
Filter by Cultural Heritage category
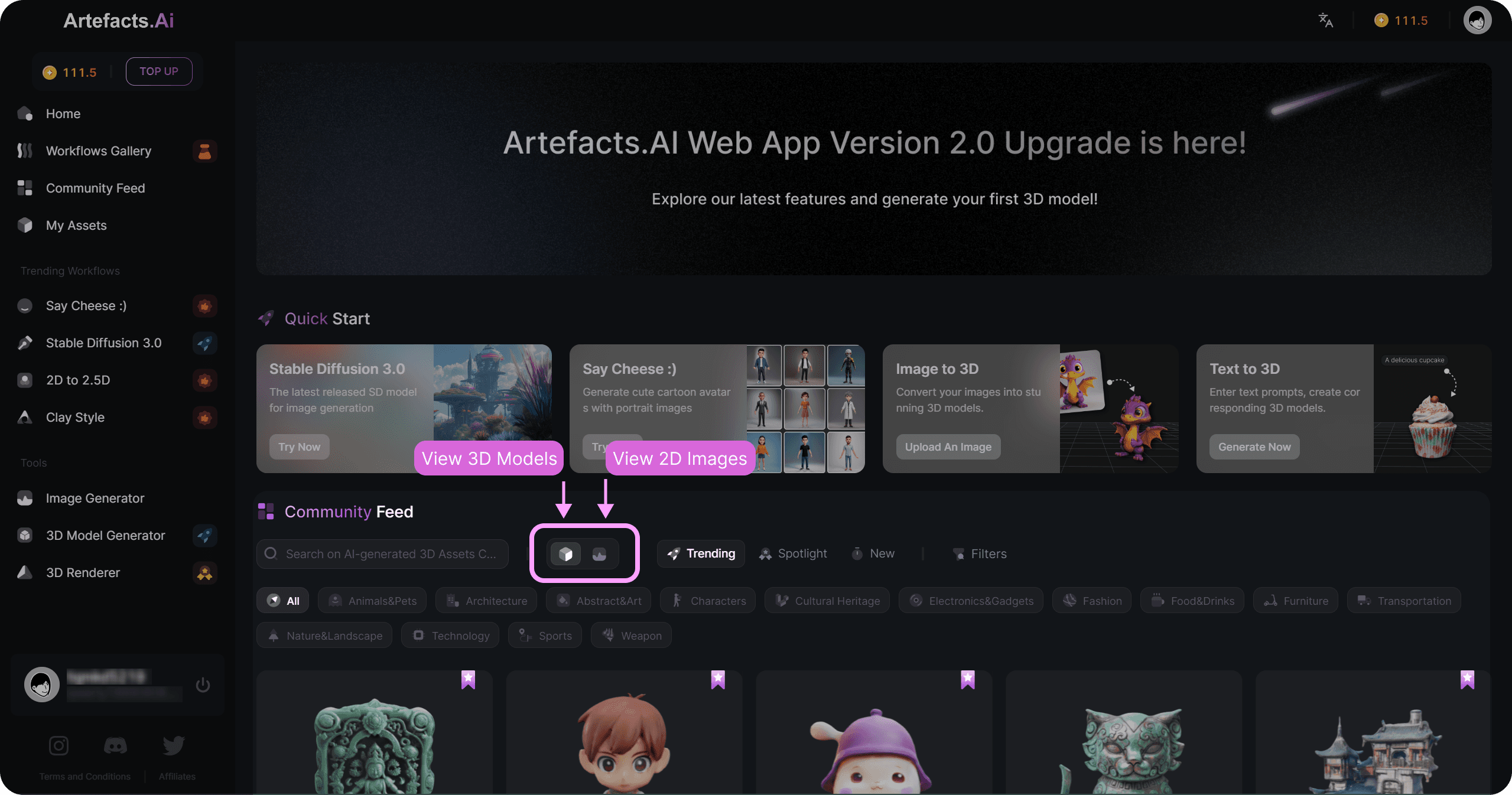point(827,601)
